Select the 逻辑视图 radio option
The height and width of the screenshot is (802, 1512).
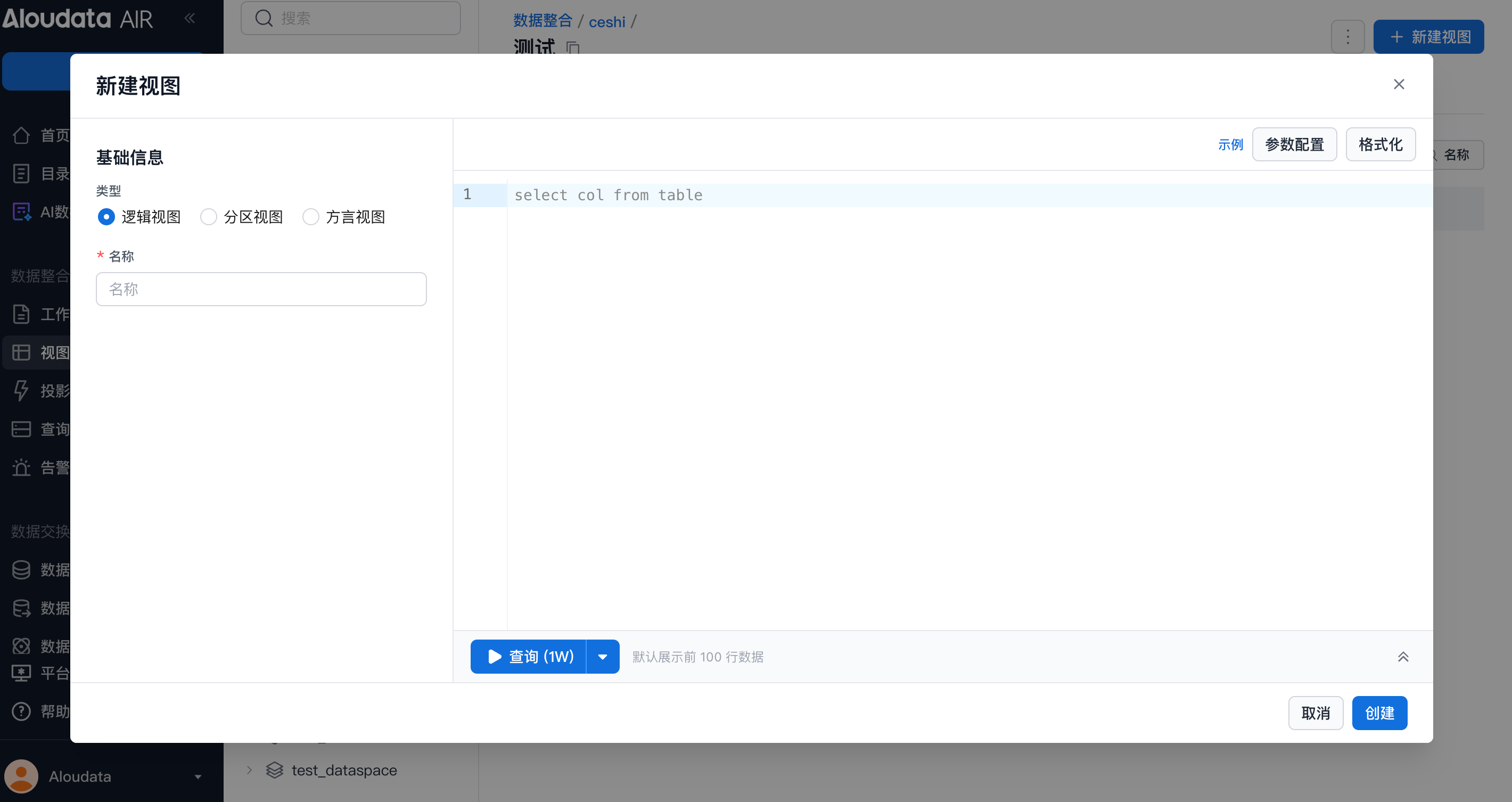tap(106, 217)
